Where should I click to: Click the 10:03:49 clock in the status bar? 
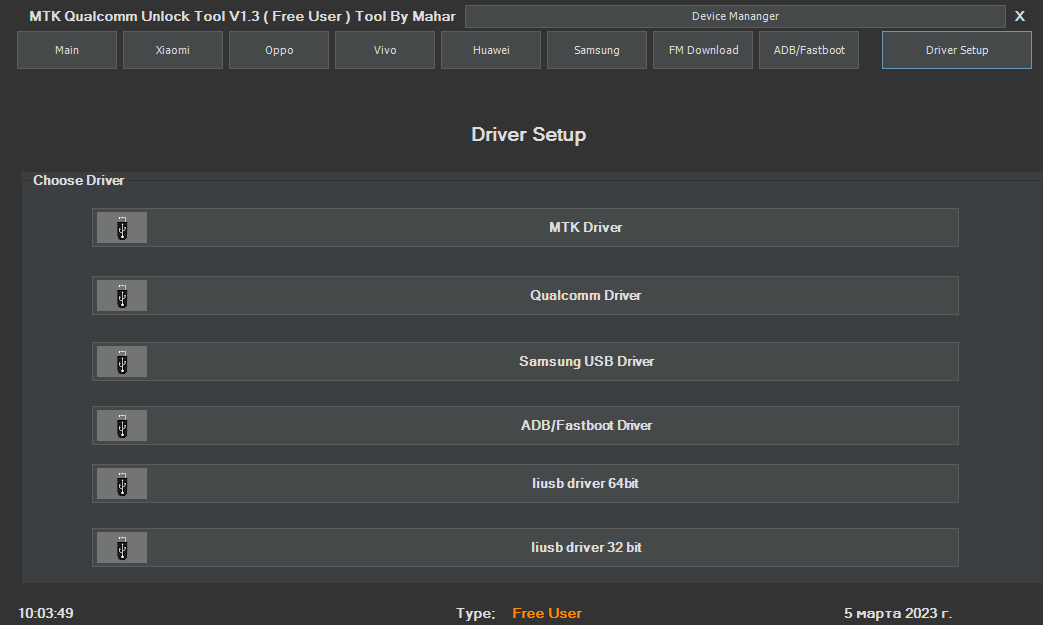tap(46, 614)
